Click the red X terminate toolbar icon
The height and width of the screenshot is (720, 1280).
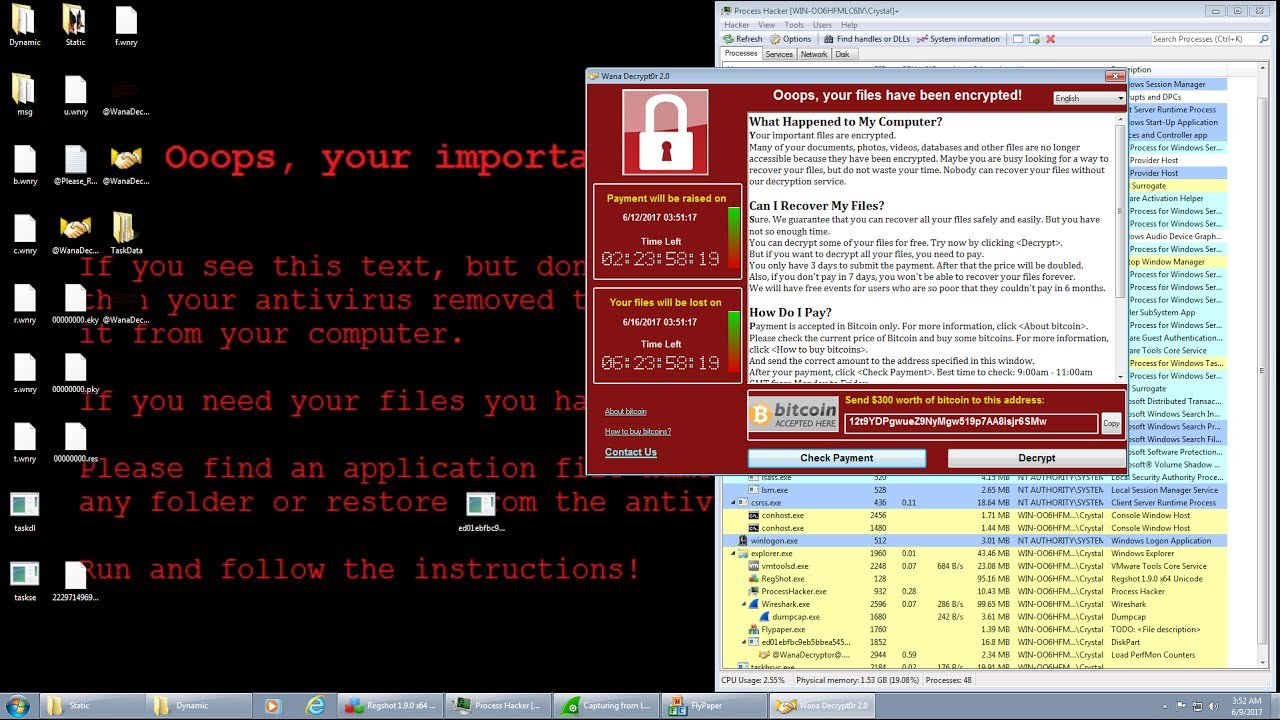click(x=1050, y=39)
